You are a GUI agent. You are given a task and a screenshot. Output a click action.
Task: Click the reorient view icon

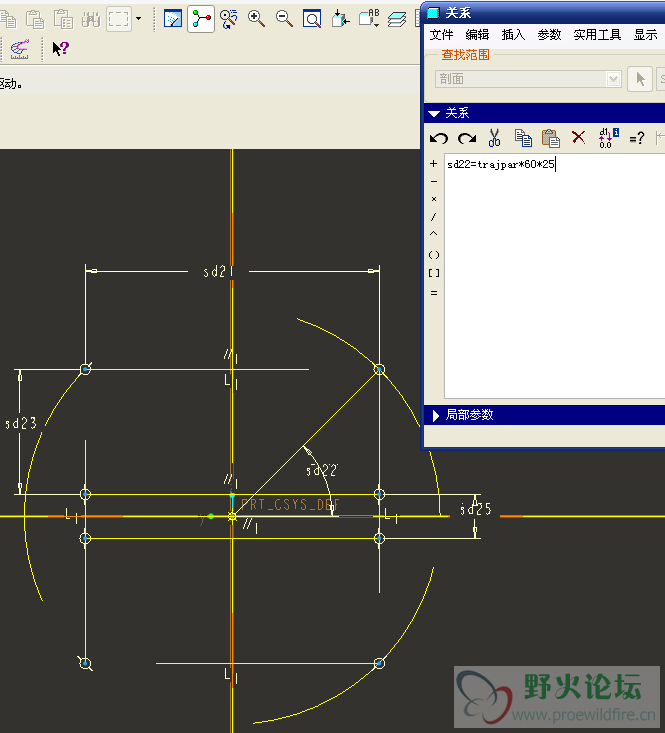(x=340, y=19)
